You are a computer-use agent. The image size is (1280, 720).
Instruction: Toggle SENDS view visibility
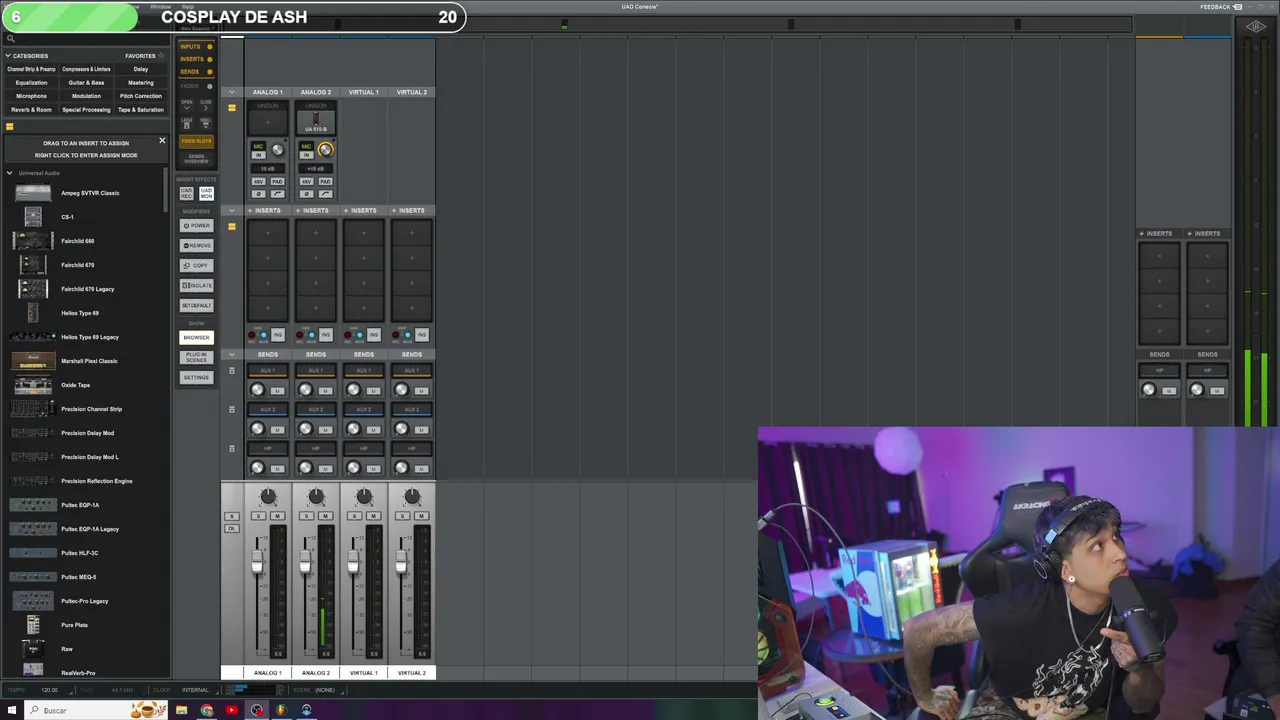196,72
